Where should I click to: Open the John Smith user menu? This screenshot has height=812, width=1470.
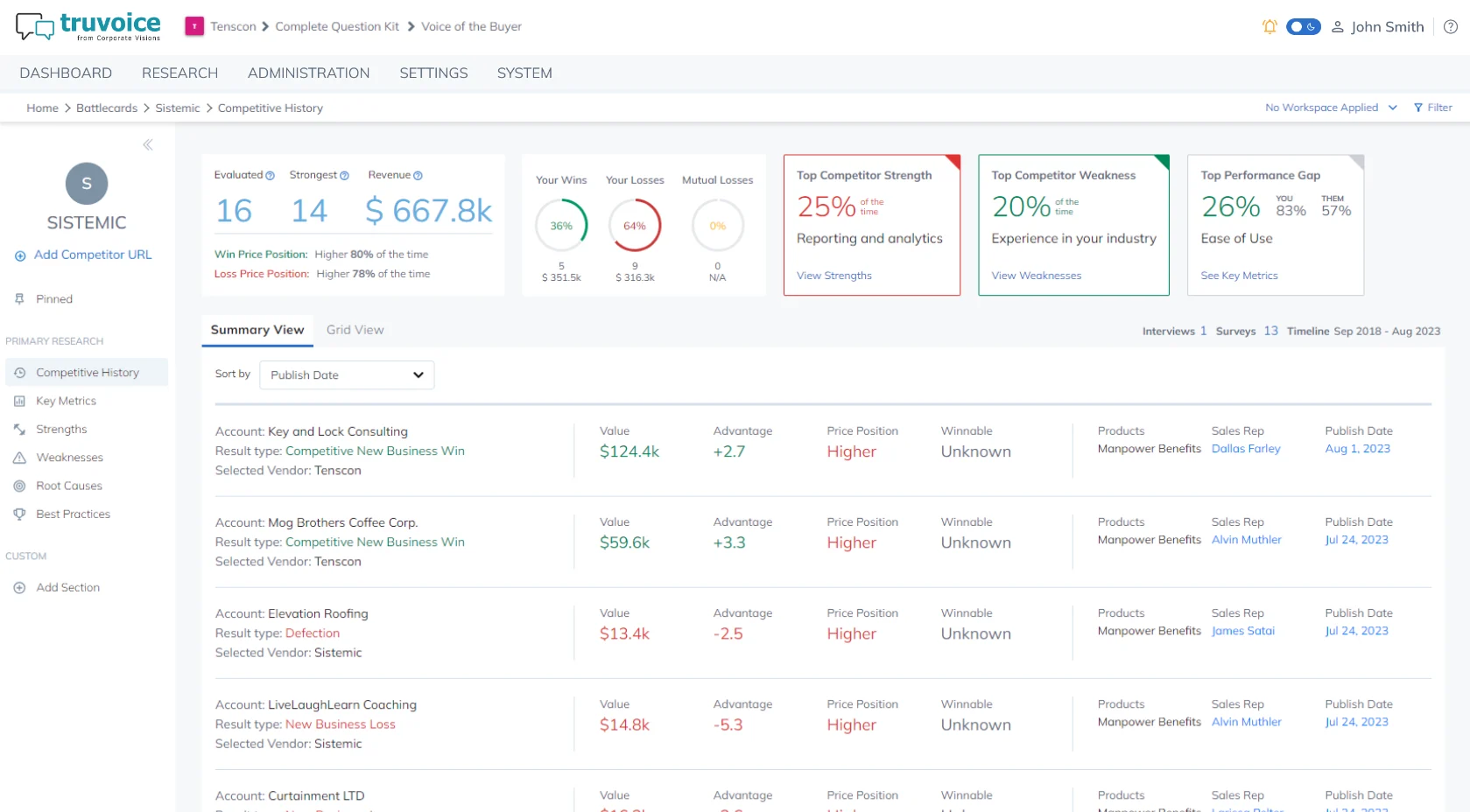1378,27
